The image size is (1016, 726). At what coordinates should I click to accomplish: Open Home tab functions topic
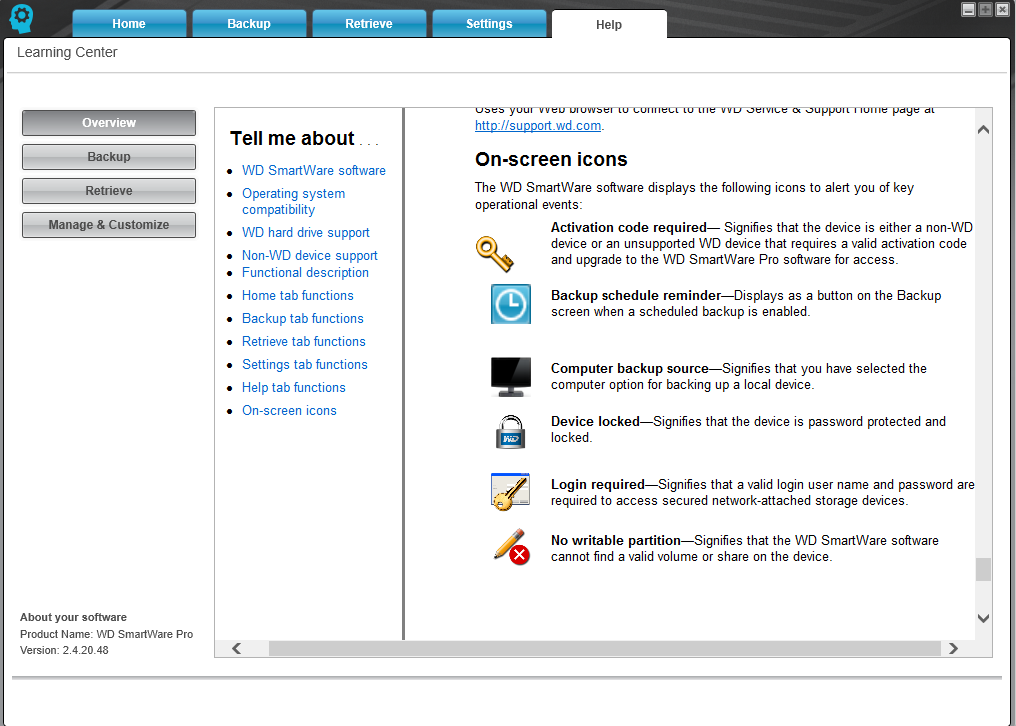[298, 296]
